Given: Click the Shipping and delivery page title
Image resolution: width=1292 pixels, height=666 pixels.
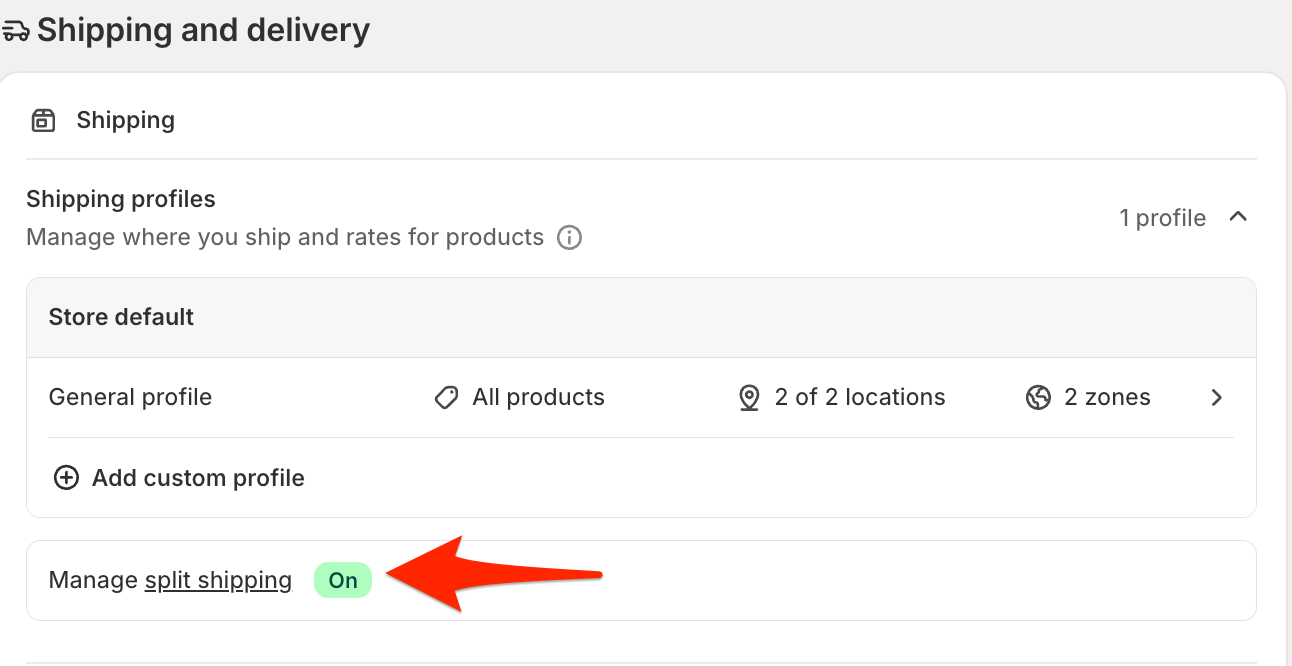Looking at the screenshot, I should click(x=204, y=30).
